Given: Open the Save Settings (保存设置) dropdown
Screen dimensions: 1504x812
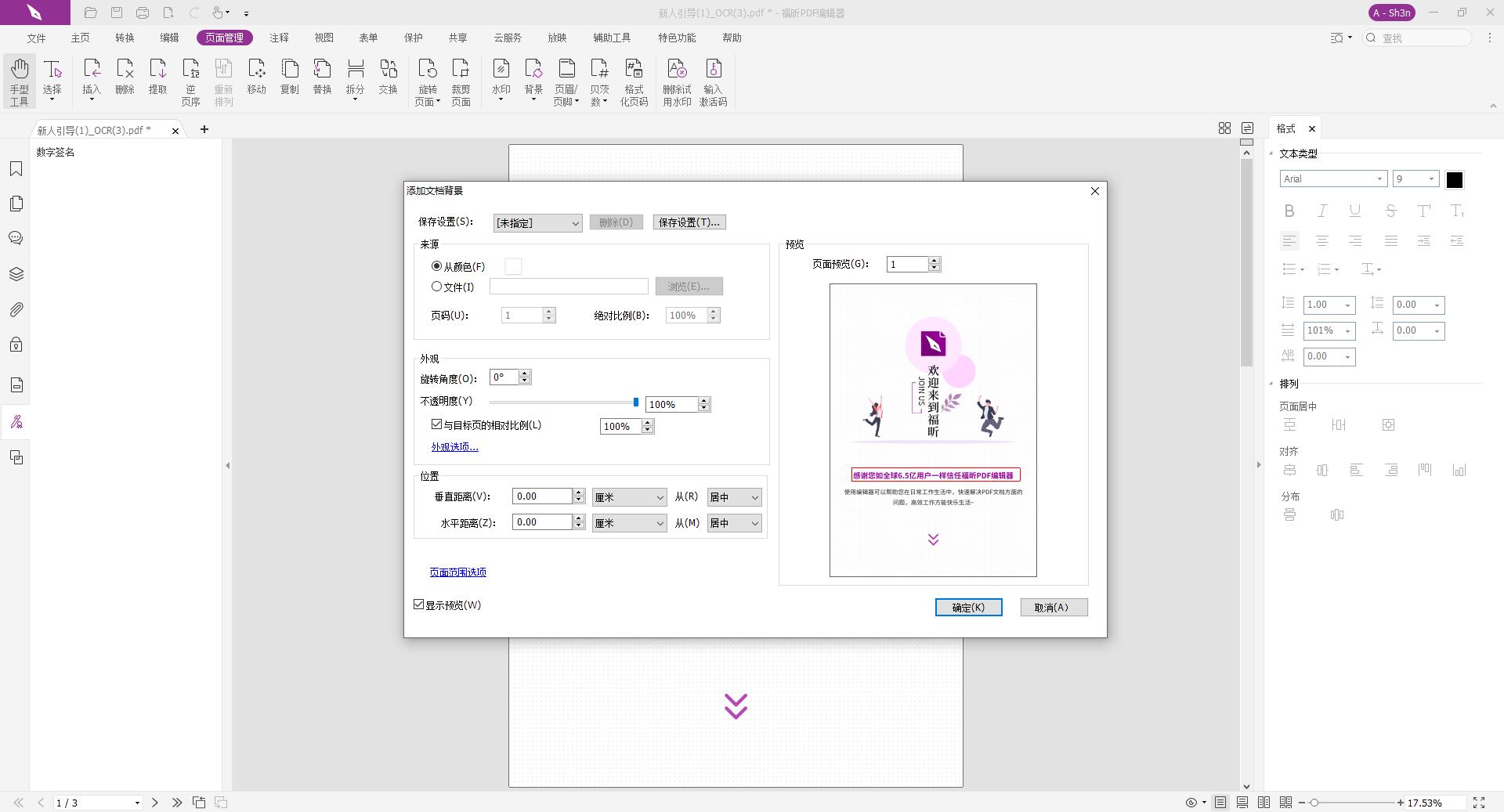Looking at the screenshot, I should point(537,223).
